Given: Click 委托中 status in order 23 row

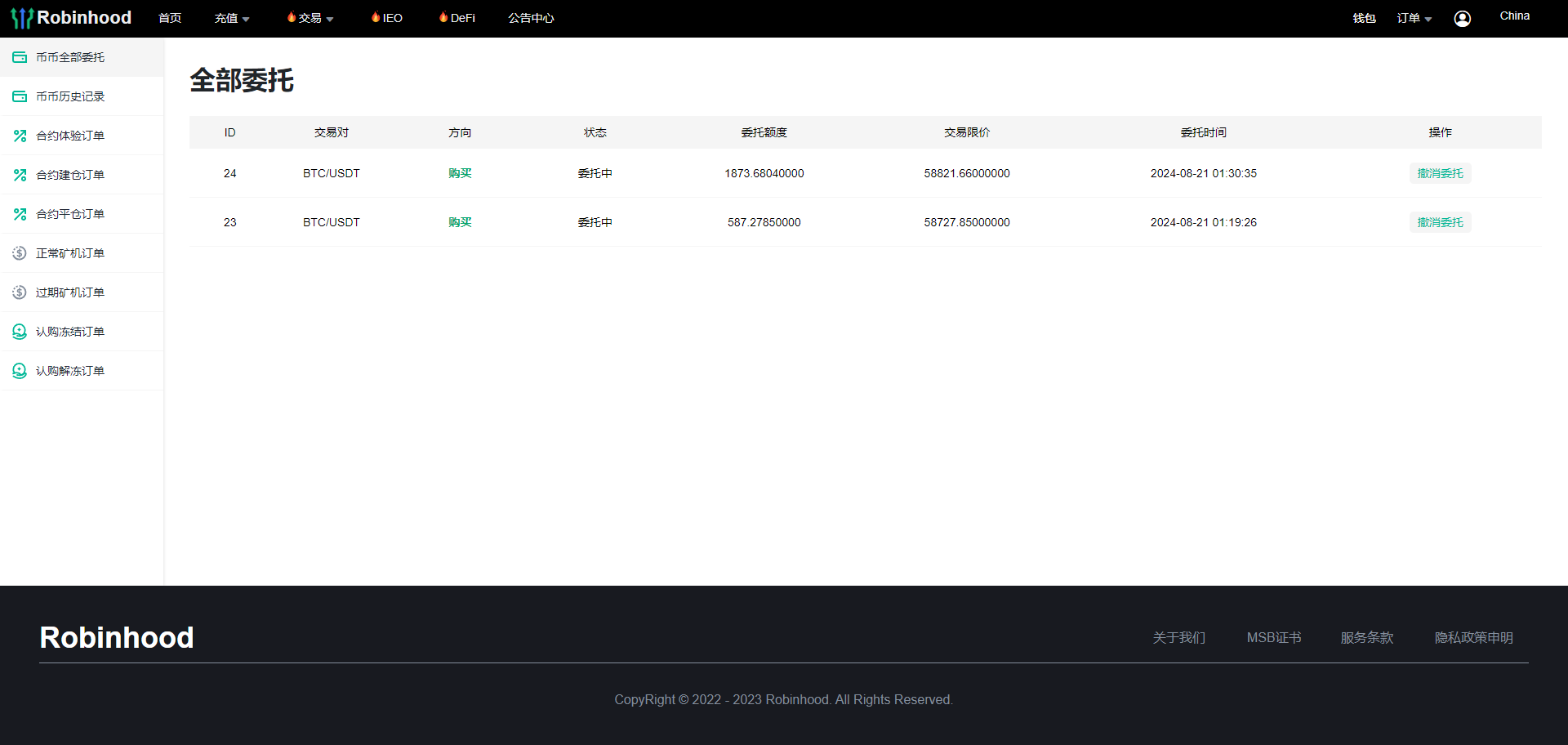Looking at the screenshot, I should click(x=595, y=222).
